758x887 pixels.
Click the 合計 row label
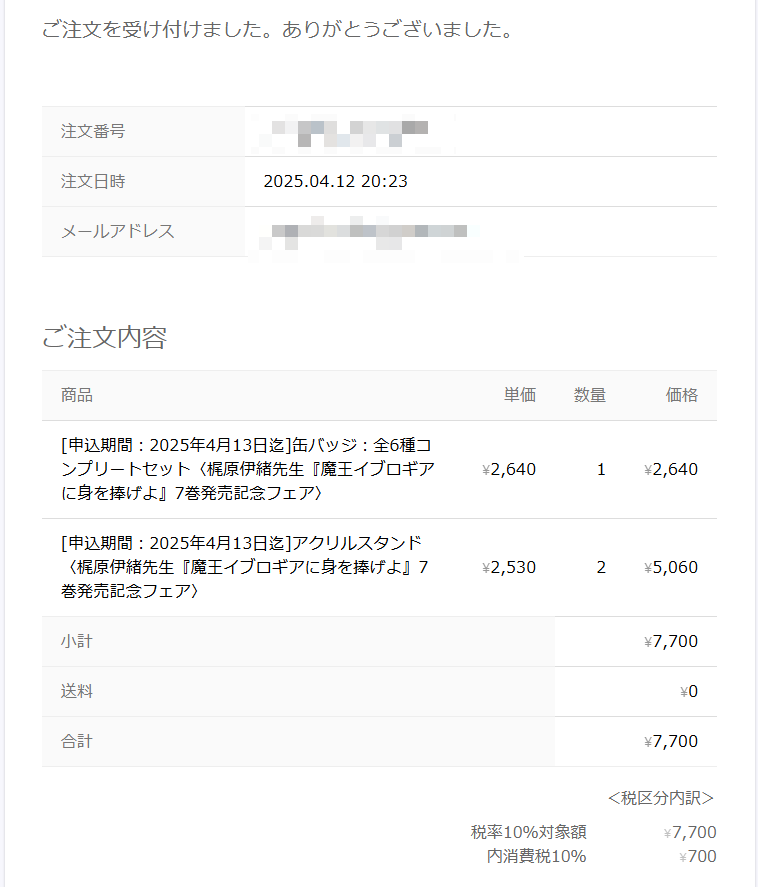[x=76, y=741]
